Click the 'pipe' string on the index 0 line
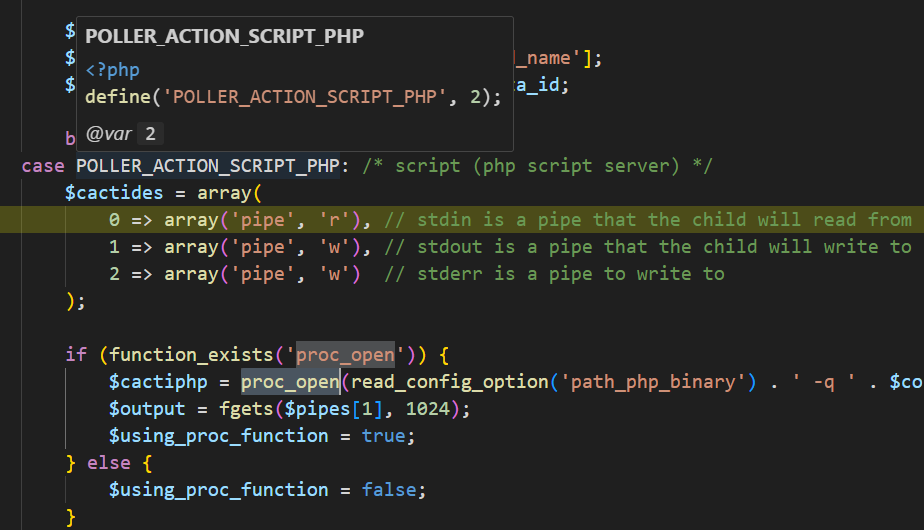The height and width of the screenshot is (530, 924). [x=262, y=220]
